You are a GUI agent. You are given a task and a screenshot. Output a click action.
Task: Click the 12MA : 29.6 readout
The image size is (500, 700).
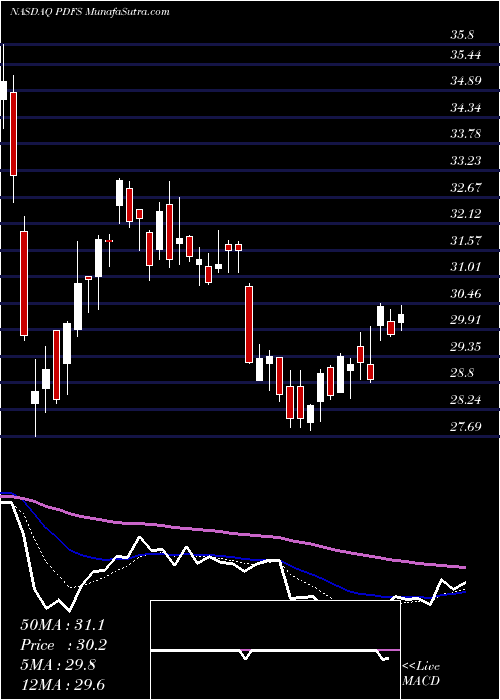coord(62,684)
